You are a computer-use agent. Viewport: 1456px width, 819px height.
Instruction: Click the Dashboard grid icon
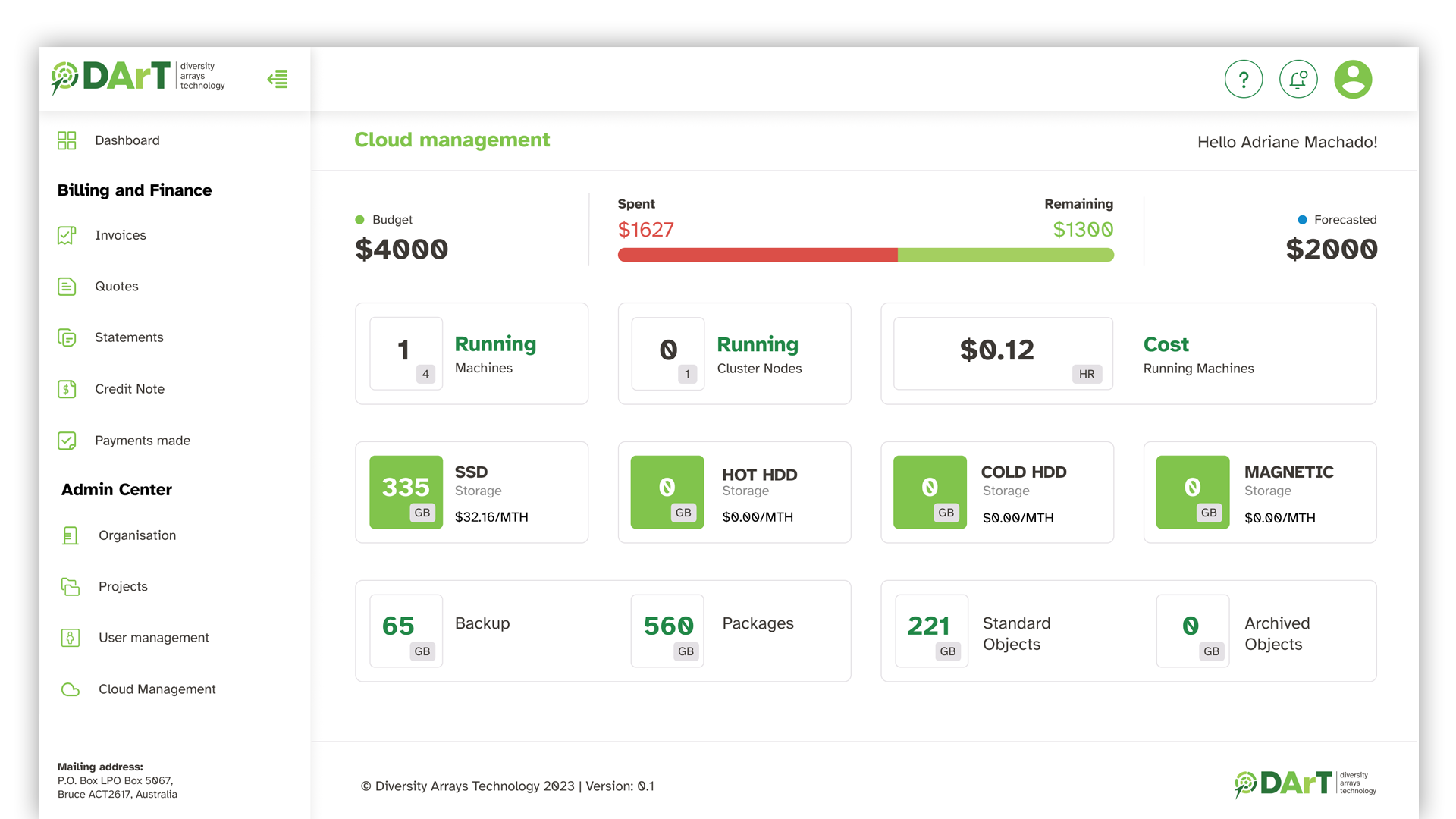point(67,140)
